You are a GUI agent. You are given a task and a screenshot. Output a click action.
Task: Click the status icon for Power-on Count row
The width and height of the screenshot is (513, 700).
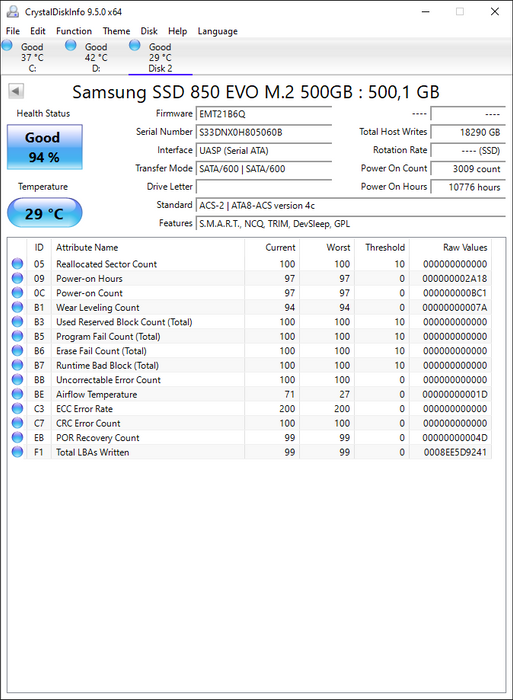click(17, 292)
